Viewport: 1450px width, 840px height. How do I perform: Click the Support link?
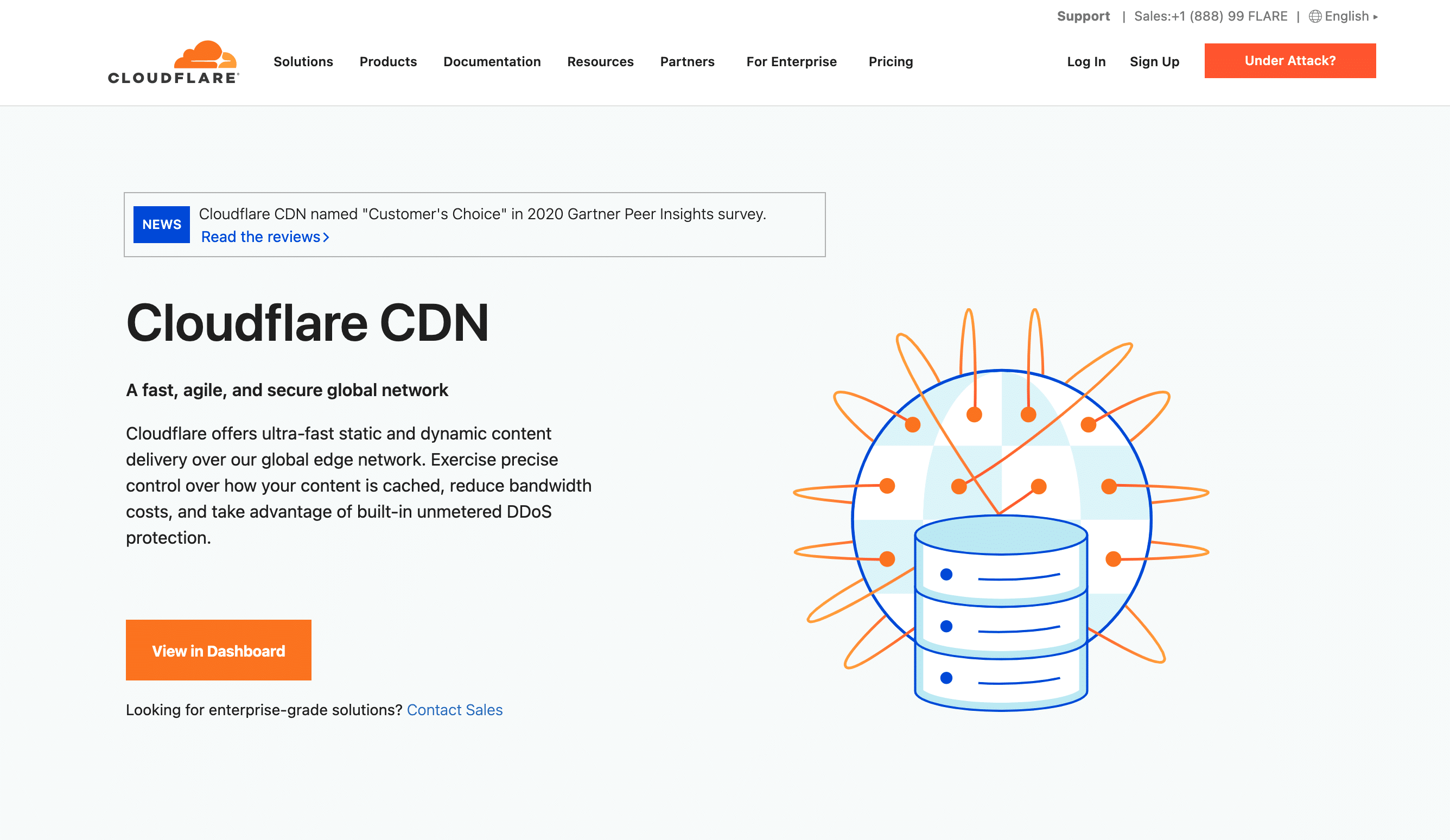[x=1083, y=16]
